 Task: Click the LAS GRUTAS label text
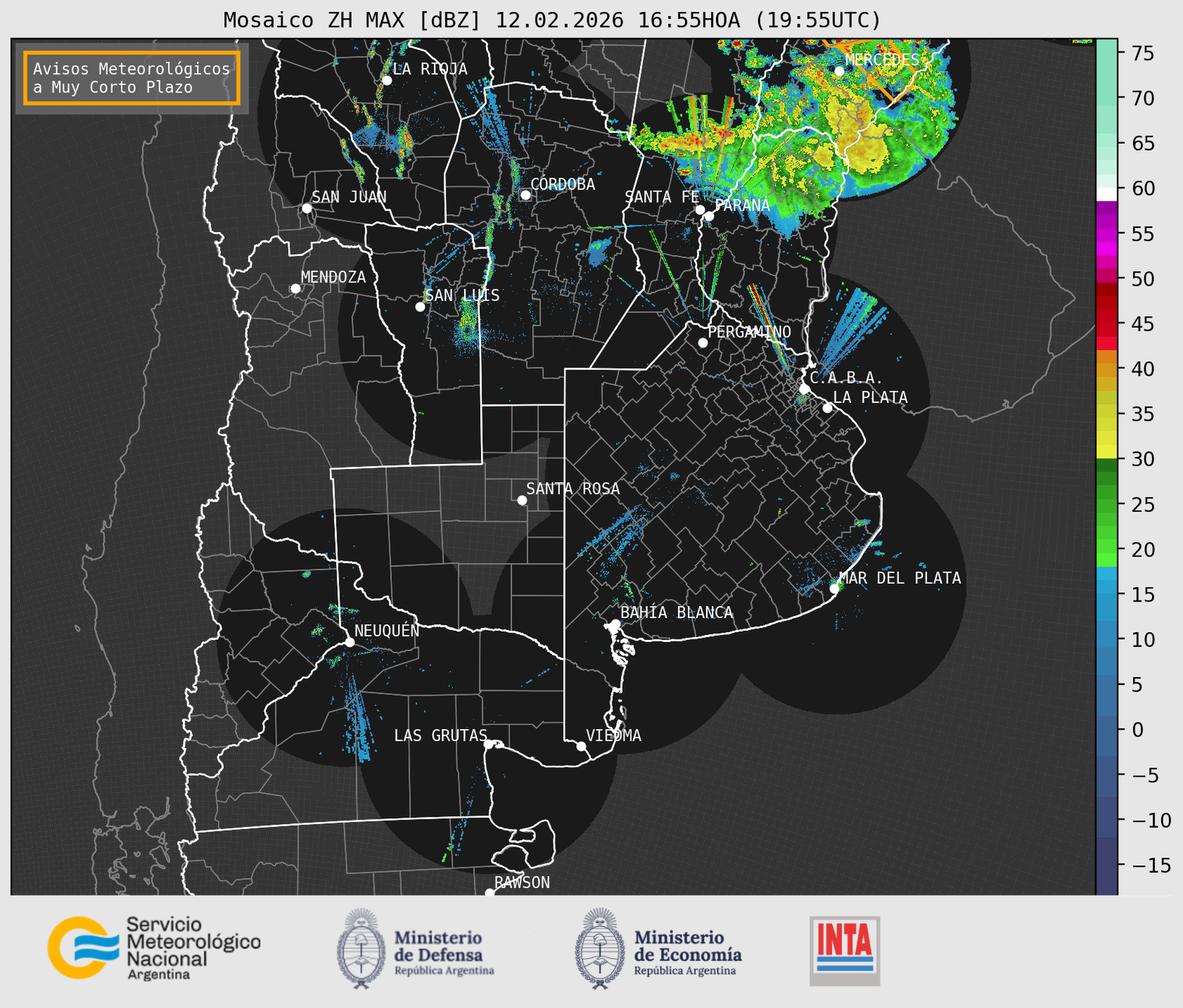click(440, 735)
